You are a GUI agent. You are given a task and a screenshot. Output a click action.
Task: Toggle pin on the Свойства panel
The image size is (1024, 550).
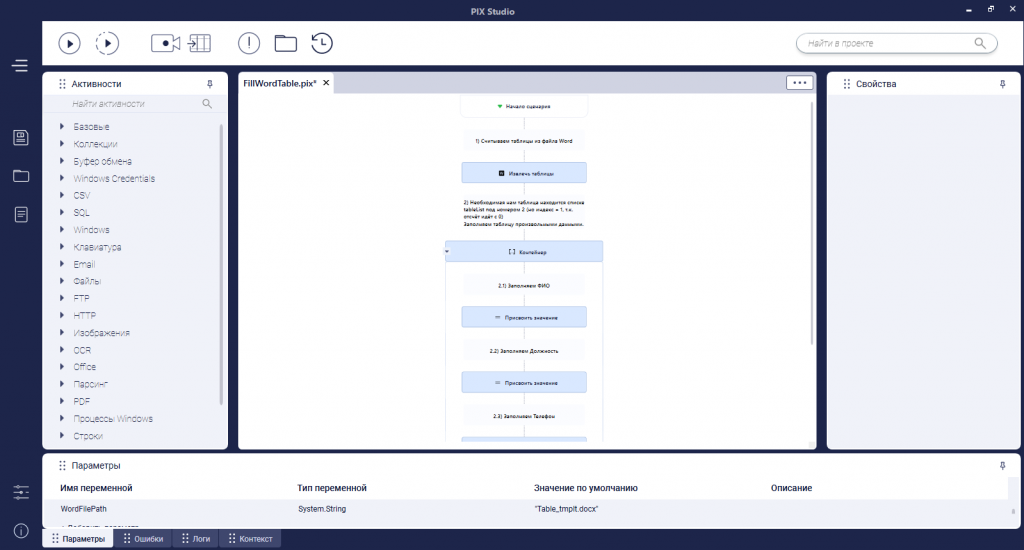[1002, 84]
